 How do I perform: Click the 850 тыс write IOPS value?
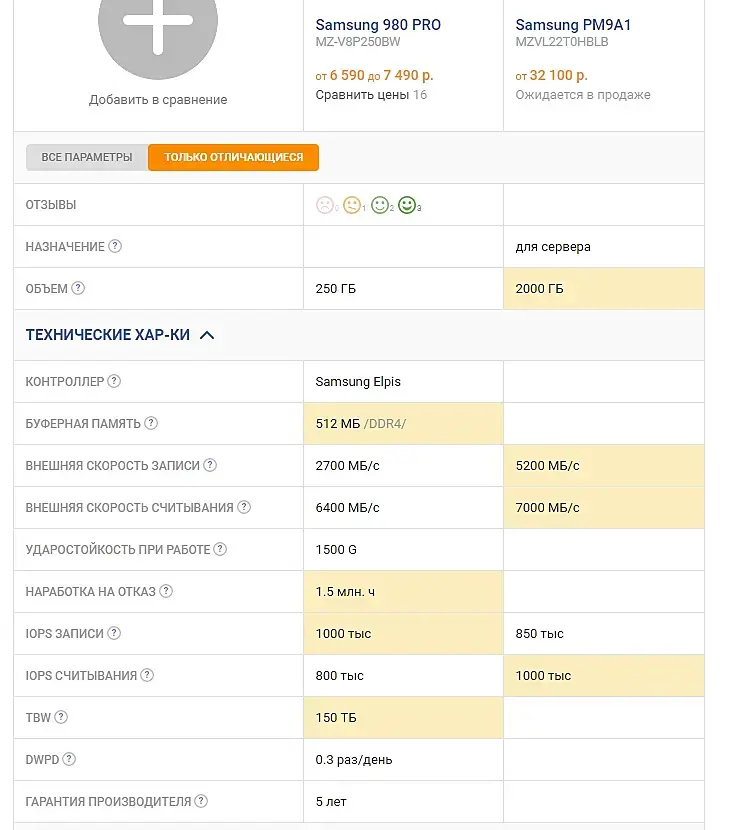click(x=539, y=634)
